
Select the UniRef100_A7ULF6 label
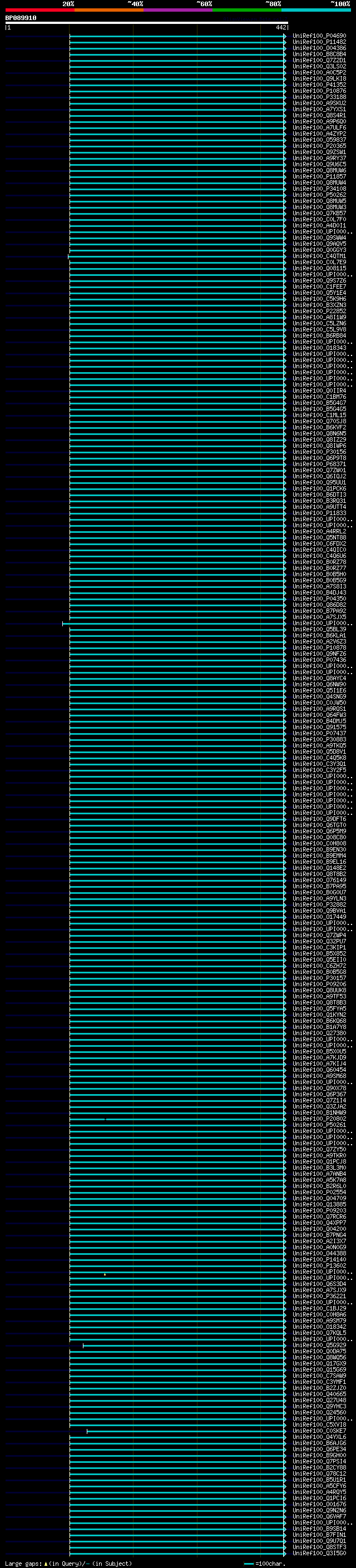pyautogui.click(x=319, y=127)
